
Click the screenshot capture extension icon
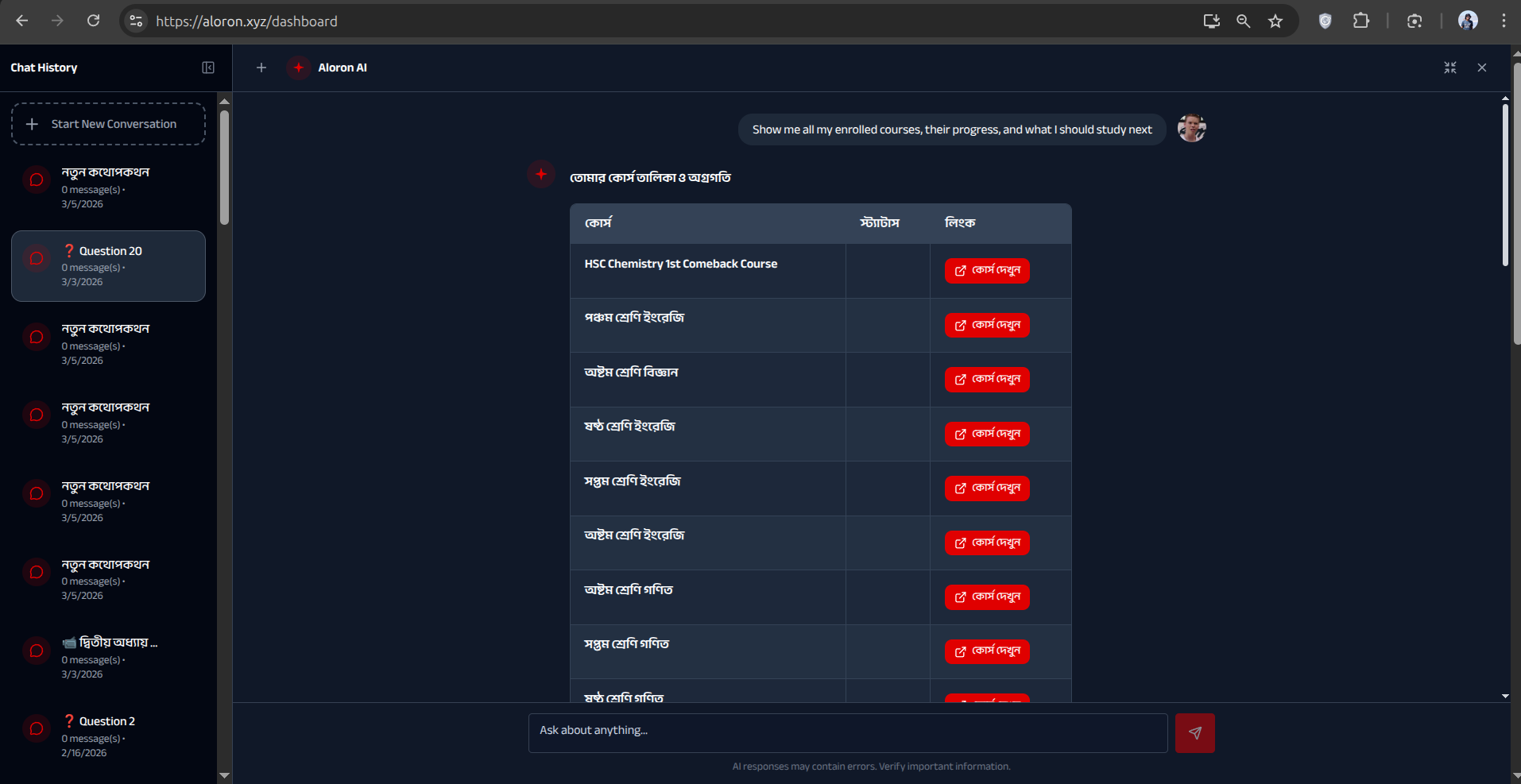1415,21
